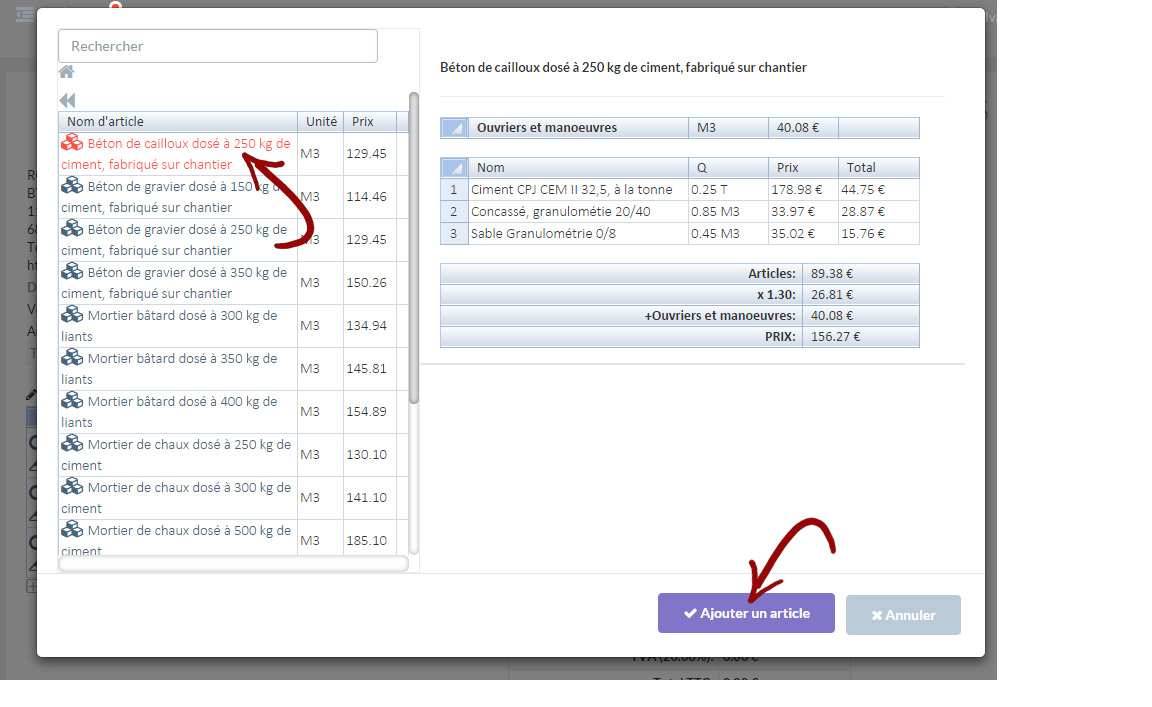Select Béton de gravier dosé à 350 kg

pos(175,283)
